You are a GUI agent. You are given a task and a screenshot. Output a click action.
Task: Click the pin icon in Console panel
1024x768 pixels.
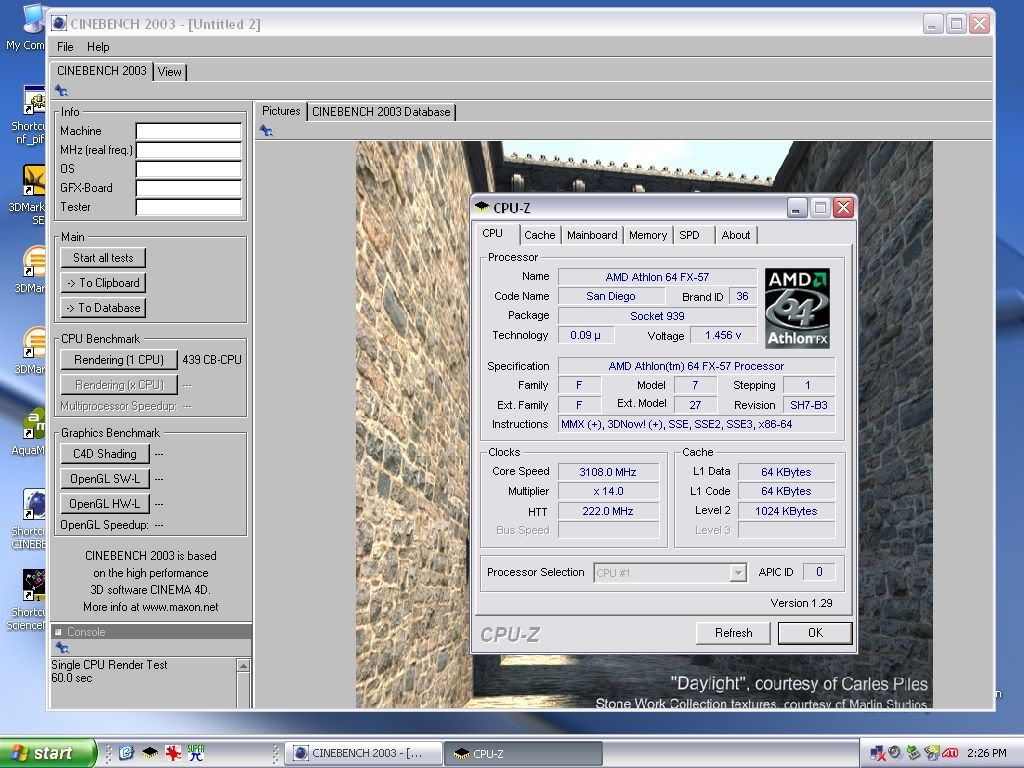61,648
